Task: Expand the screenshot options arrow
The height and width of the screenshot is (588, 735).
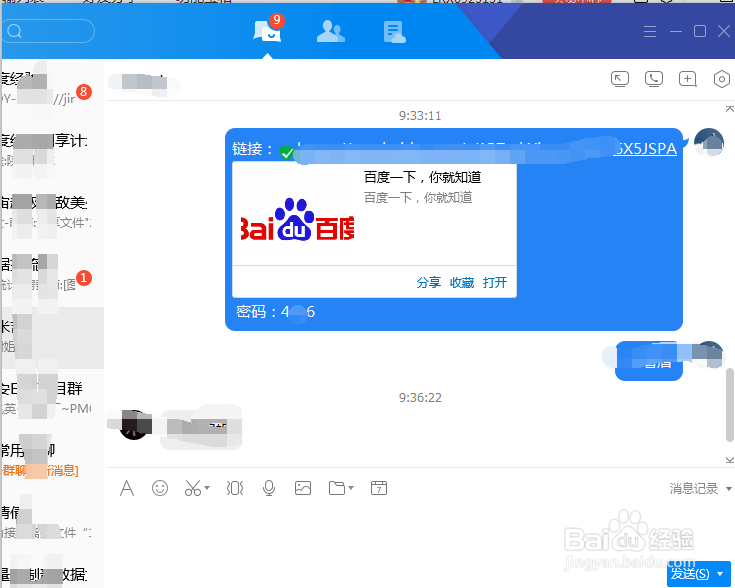Action: (207, 488)
